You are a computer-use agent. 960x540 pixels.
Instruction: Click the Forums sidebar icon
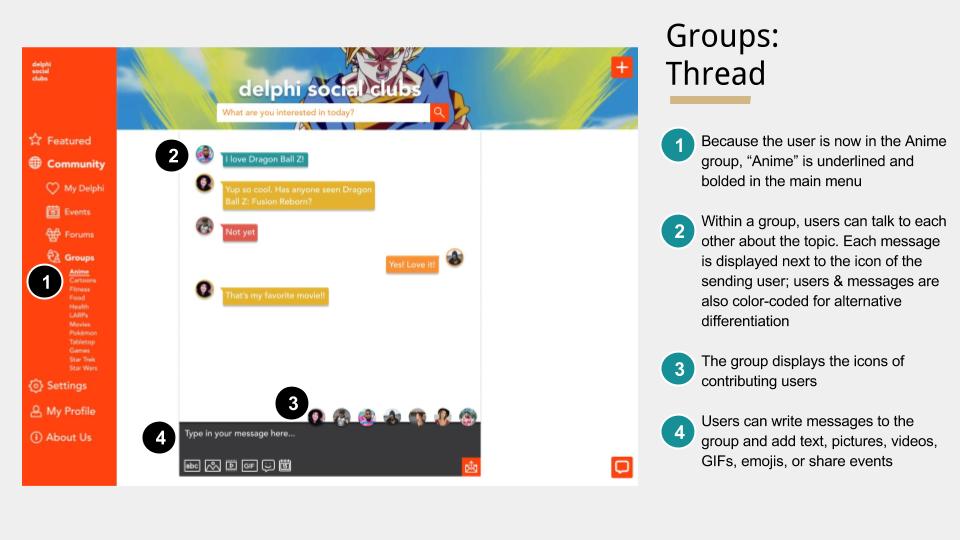click(x=53, y=234)
